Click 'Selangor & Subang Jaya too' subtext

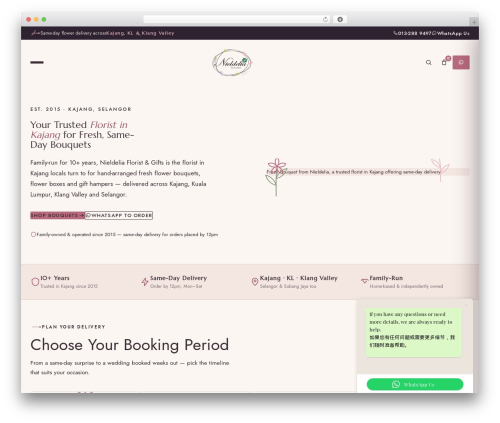(288, 286)
